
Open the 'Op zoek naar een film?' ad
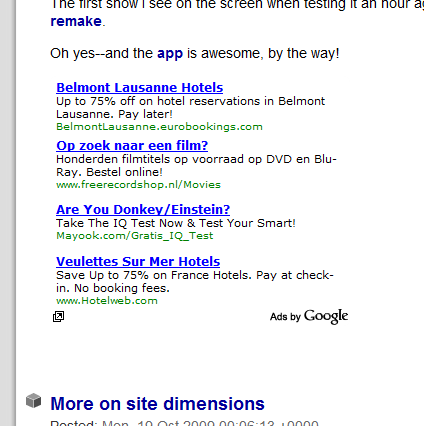click(x=132, y=145)
